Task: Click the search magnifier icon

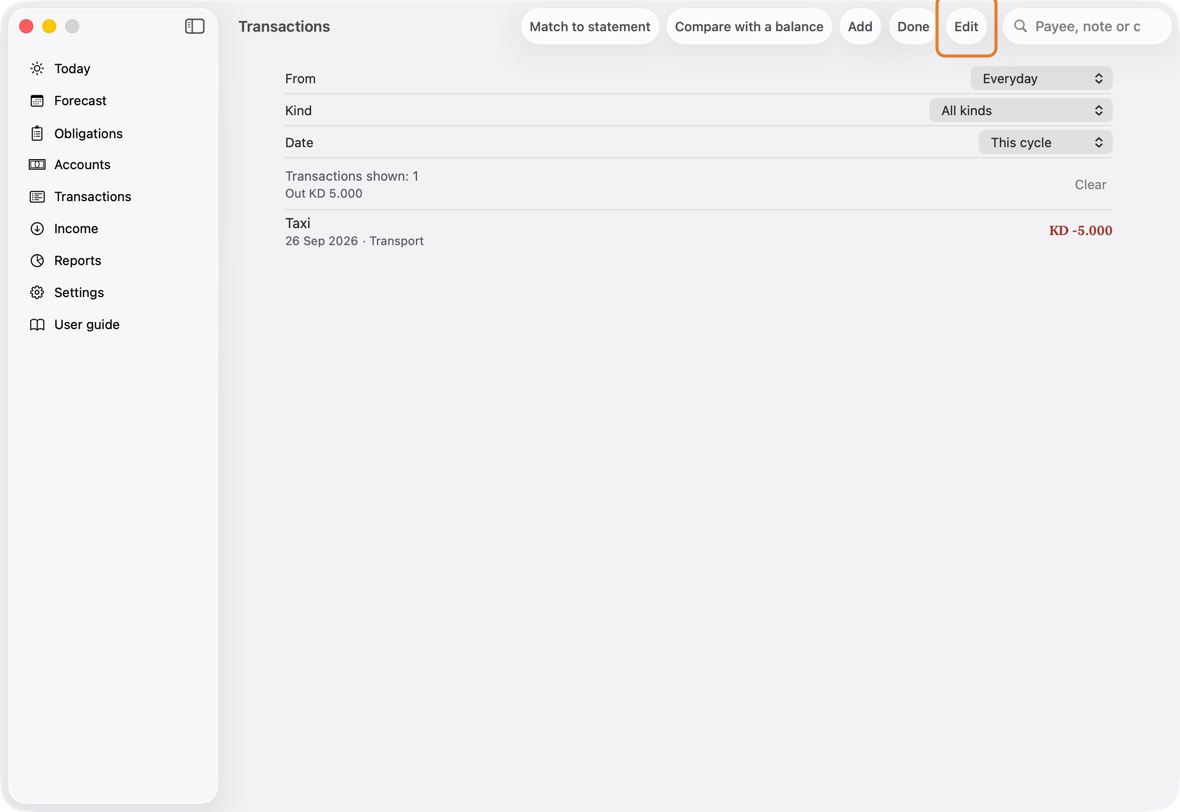Action: point(1020,26)
